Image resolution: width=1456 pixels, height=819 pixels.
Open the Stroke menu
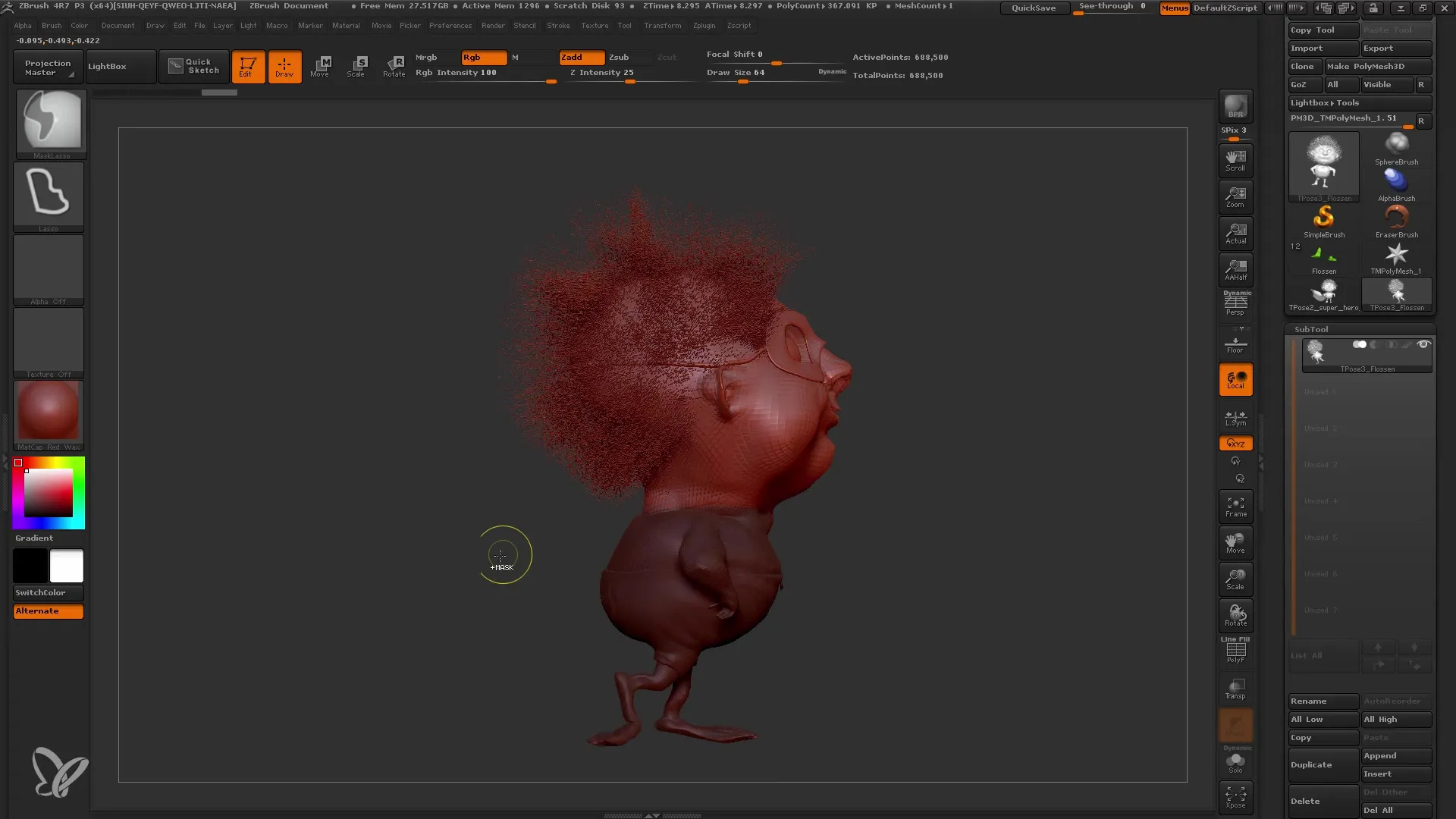tap(557, 25)
